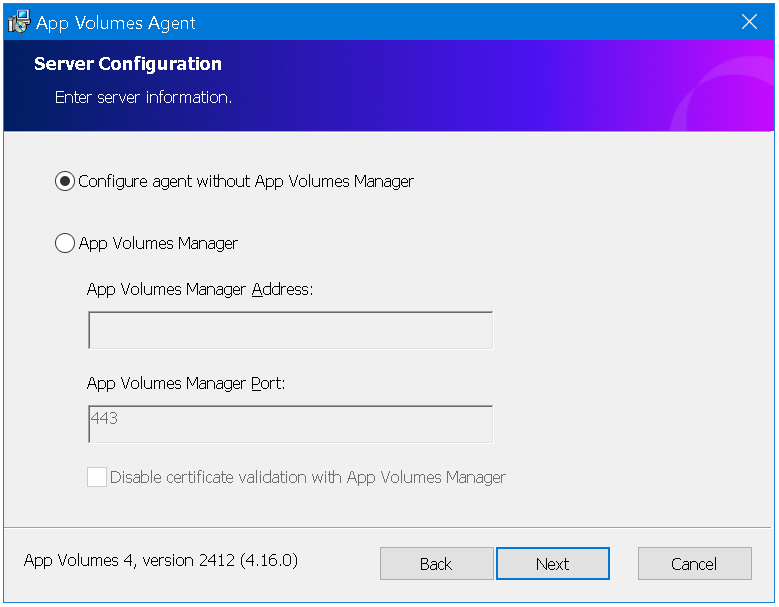Viewport: 779px width, 607px height.
Task: Click the version text 'App Volumes 4, version 2412 (4.16.0)'
Action: (x=161, y=560)
